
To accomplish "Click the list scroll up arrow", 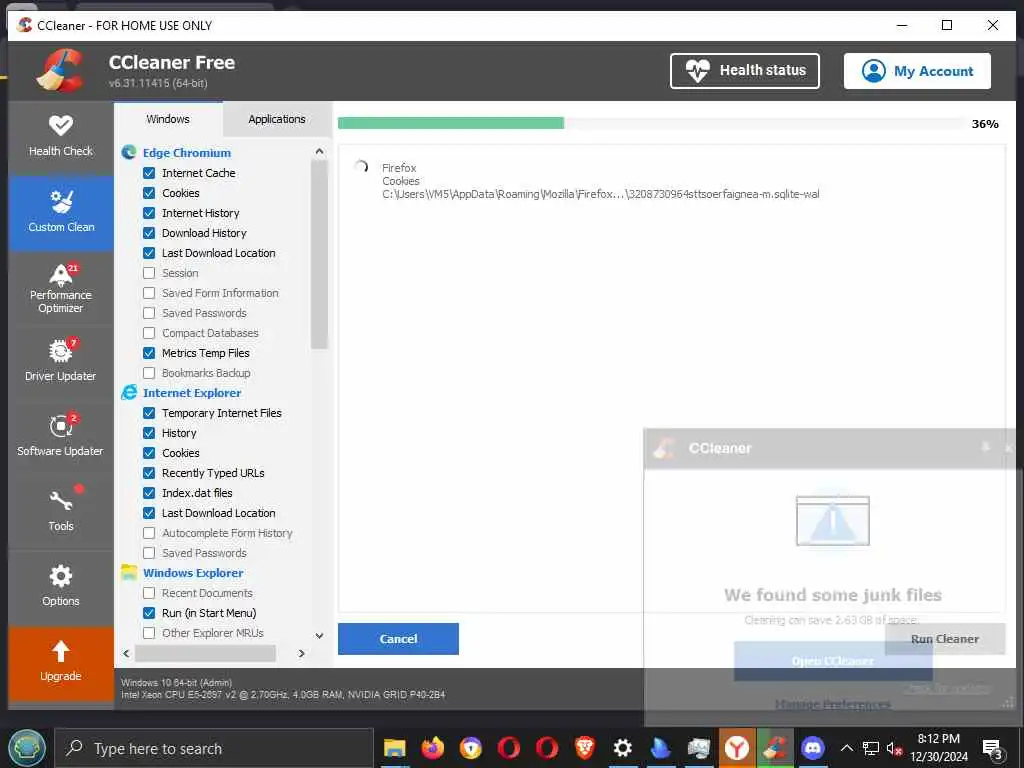I will click(x=319, y=152).
